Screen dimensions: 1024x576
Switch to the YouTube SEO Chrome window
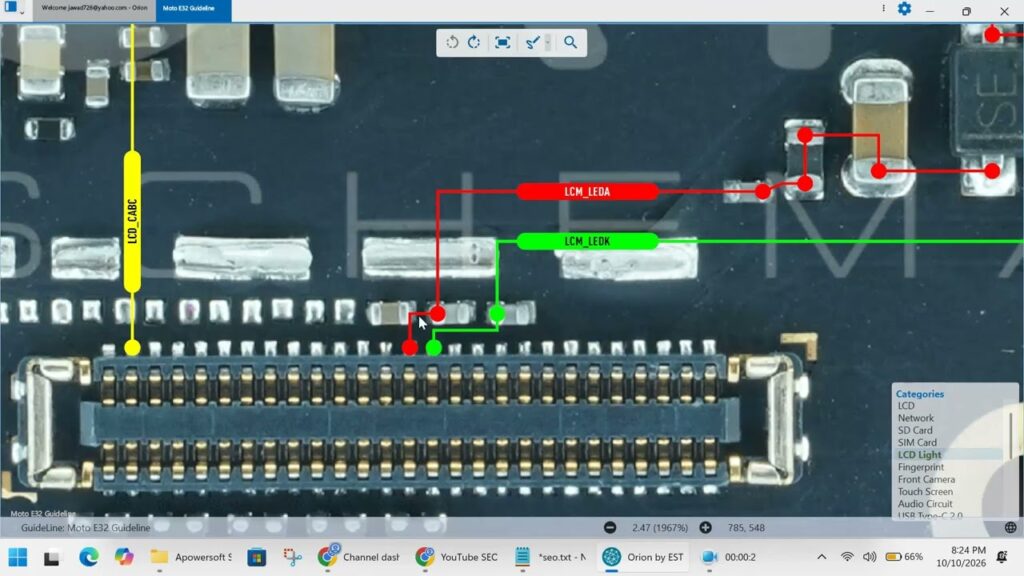click(456, 557)
